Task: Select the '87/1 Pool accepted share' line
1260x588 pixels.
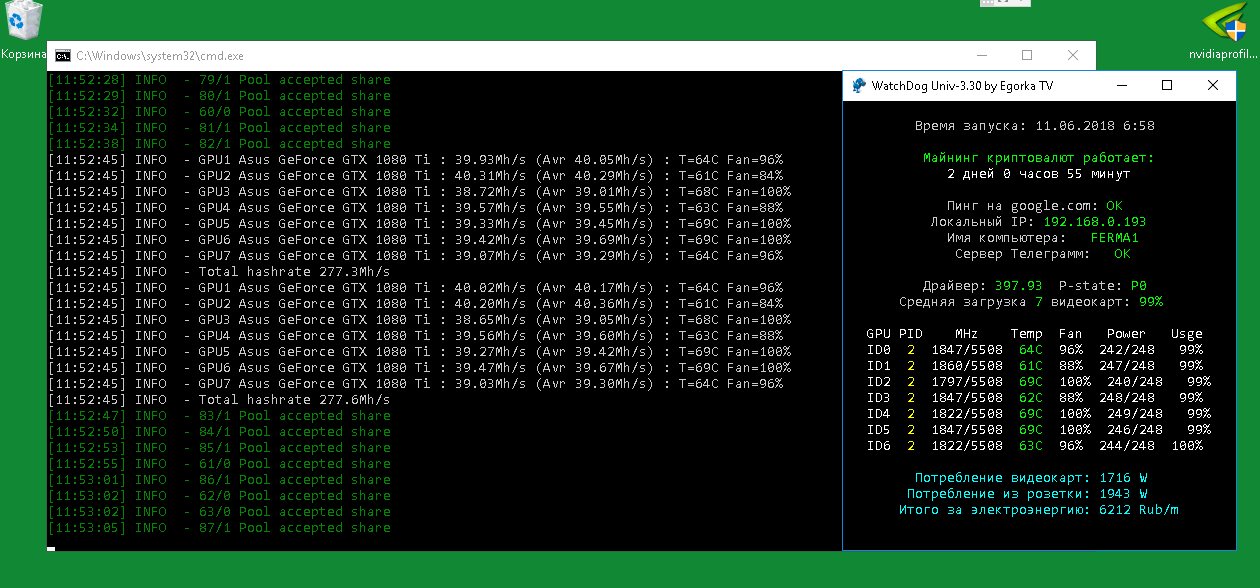Action: coord(219,528)
